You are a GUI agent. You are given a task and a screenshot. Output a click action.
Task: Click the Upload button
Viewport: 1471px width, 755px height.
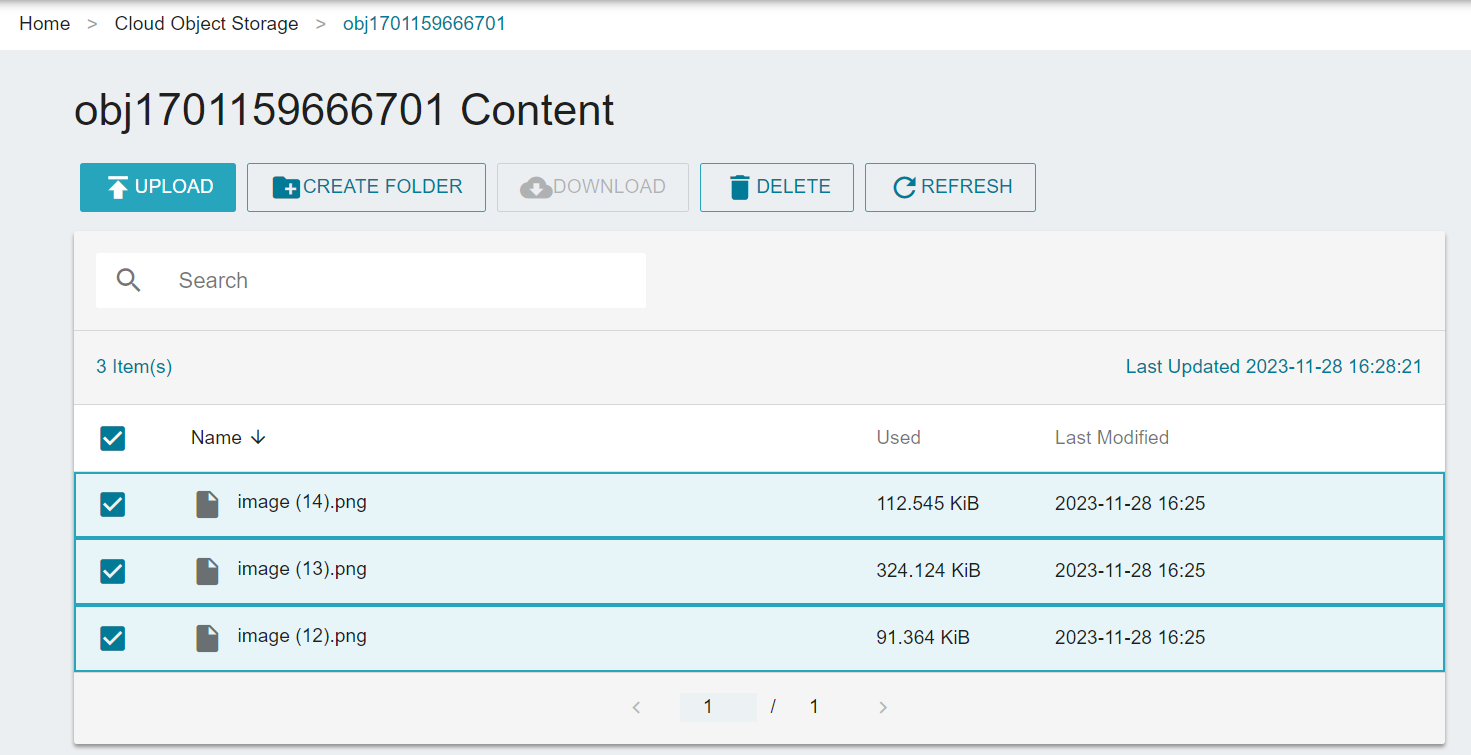[158, 187]
